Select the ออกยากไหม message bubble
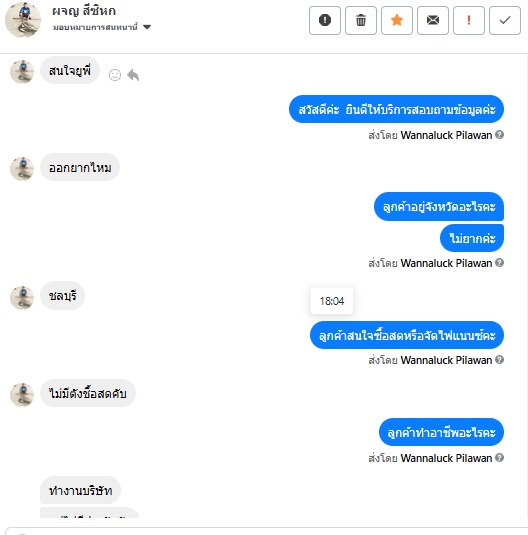Viewport: 528px width, 535px height. coord(80,168)
